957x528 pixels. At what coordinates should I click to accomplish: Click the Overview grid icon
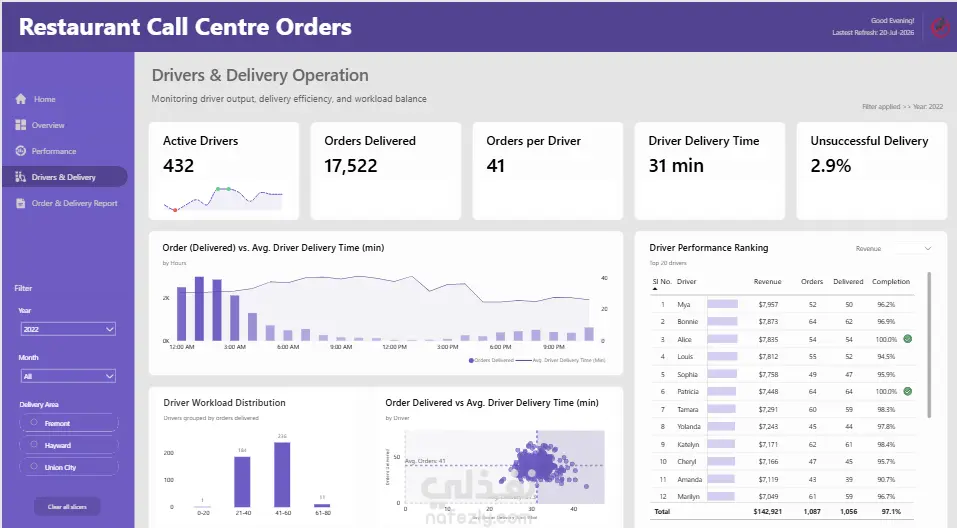(21, 125)
